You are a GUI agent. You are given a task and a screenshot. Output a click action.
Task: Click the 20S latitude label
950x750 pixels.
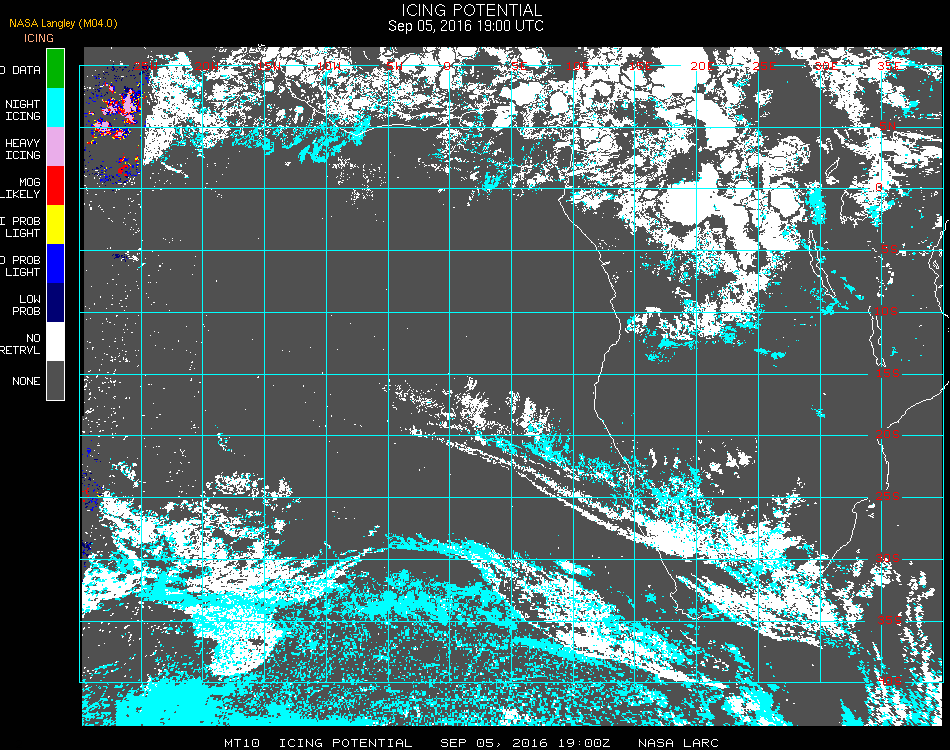coord(888,434)
